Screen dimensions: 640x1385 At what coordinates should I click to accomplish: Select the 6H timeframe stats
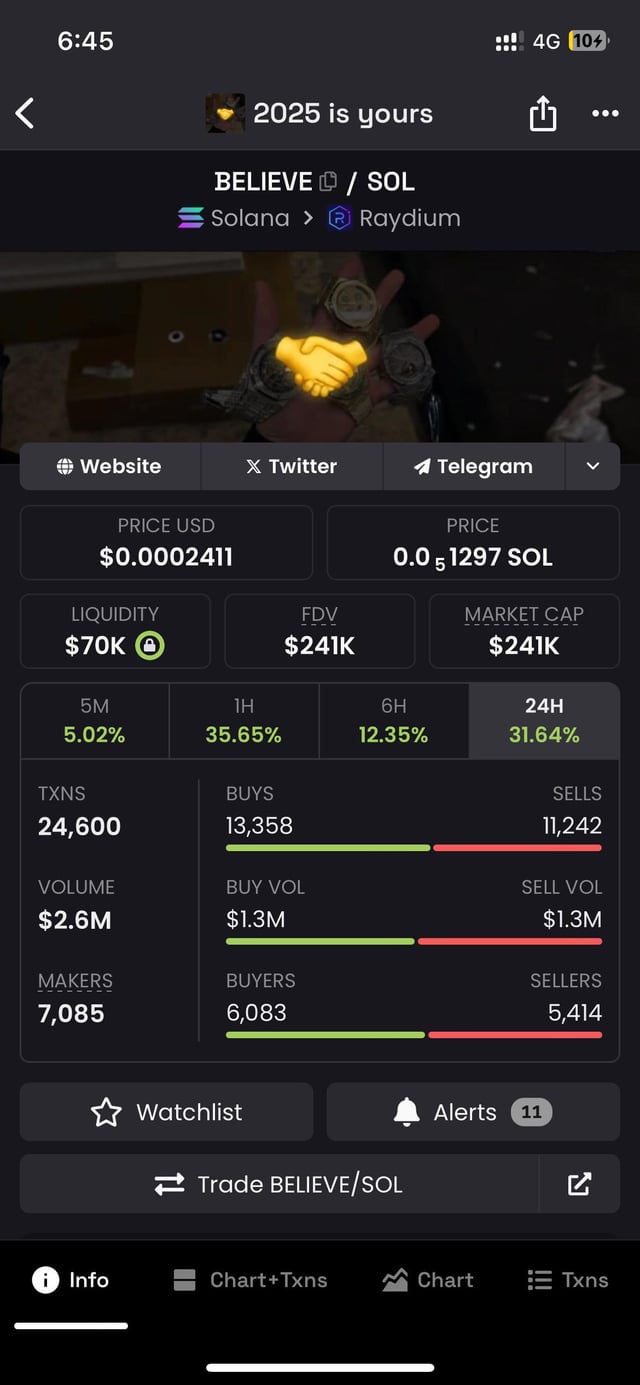pos(393,721)
